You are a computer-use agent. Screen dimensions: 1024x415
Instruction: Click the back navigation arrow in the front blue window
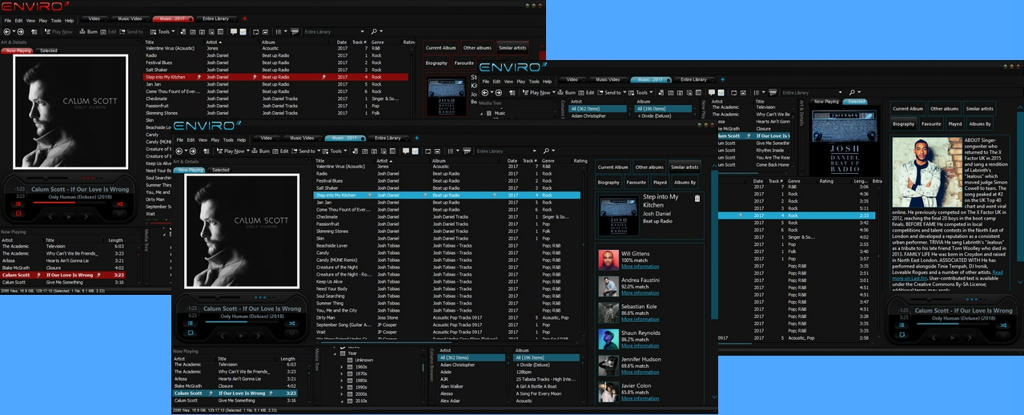[x=181, y=151]
